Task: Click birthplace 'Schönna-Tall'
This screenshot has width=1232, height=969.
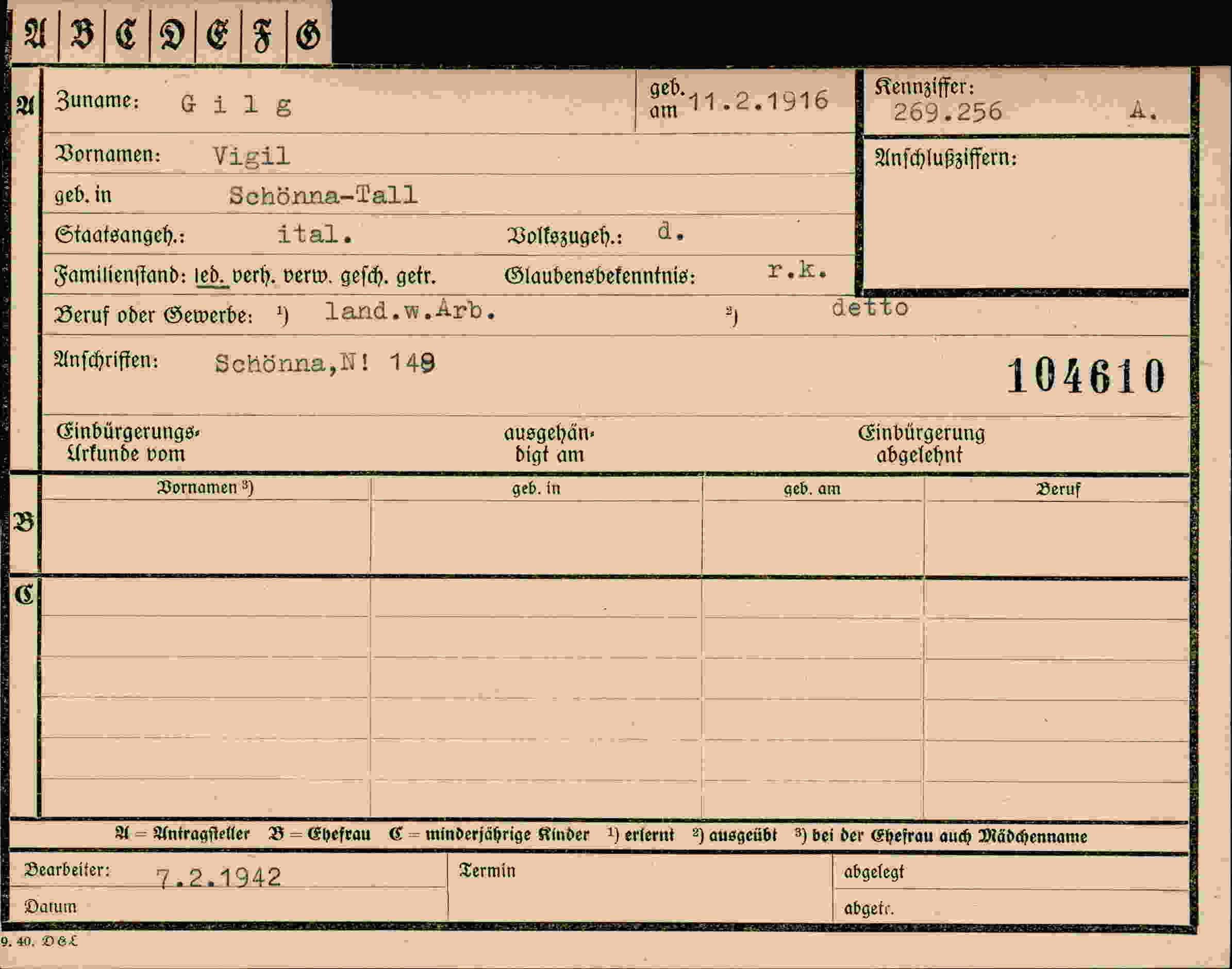Action: pos(323,196)
